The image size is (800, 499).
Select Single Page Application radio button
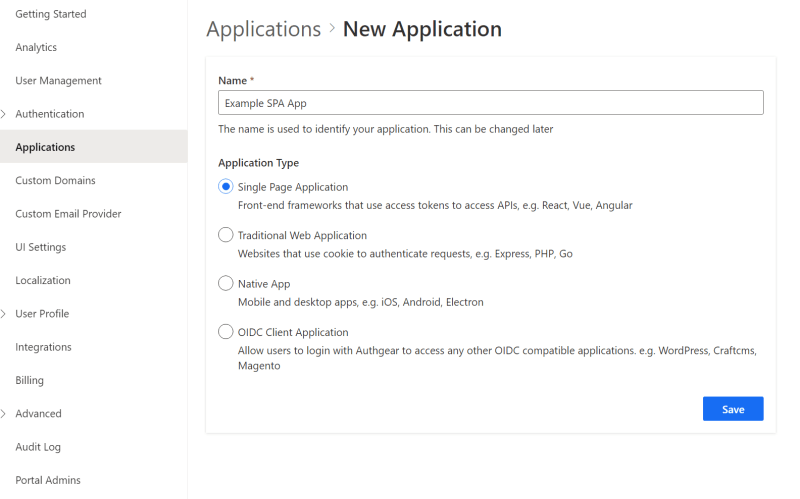pyautogui.click(x=226, y=187)
